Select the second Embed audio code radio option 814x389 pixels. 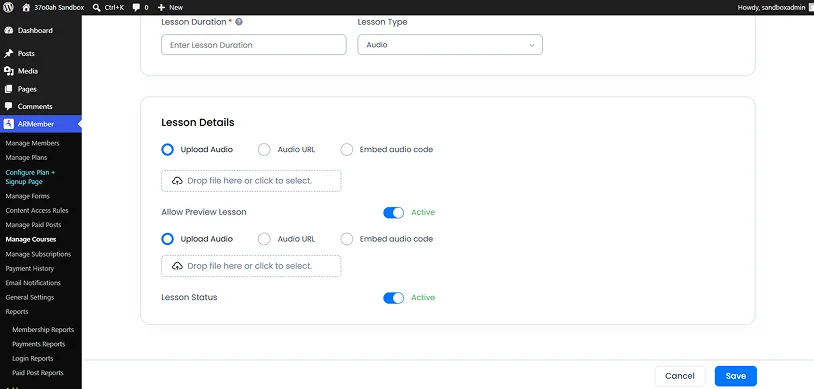(347, 239)
